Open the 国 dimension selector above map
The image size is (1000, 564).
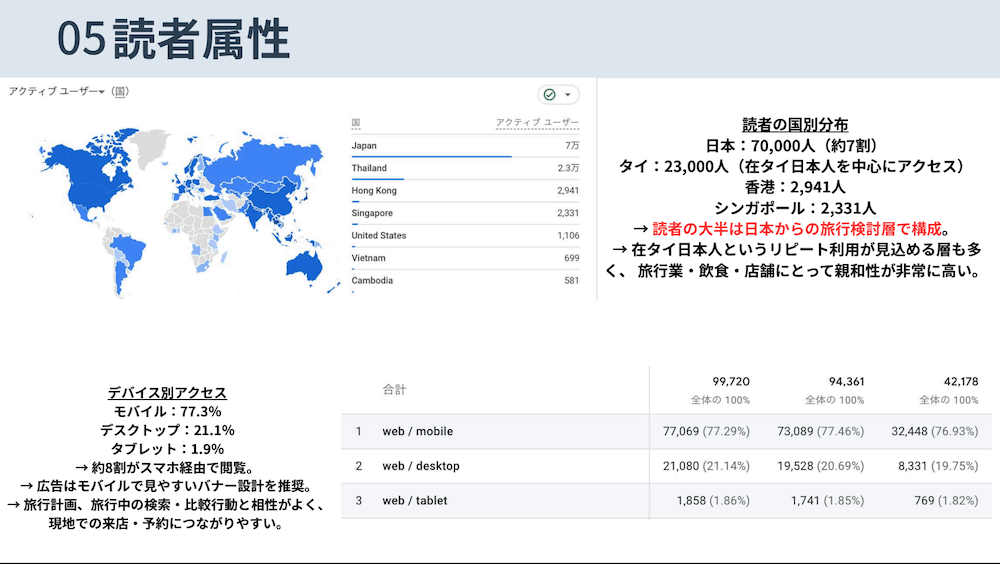[x=120, y=92]
